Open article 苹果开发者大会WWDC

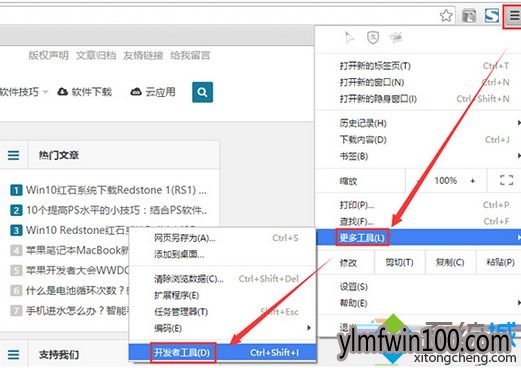(77, 270)
